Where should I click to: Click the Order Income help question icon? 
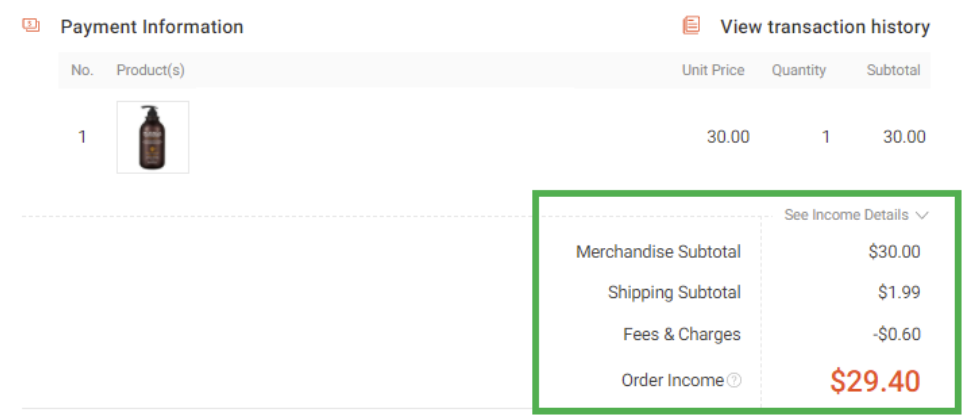click(734, 381)
